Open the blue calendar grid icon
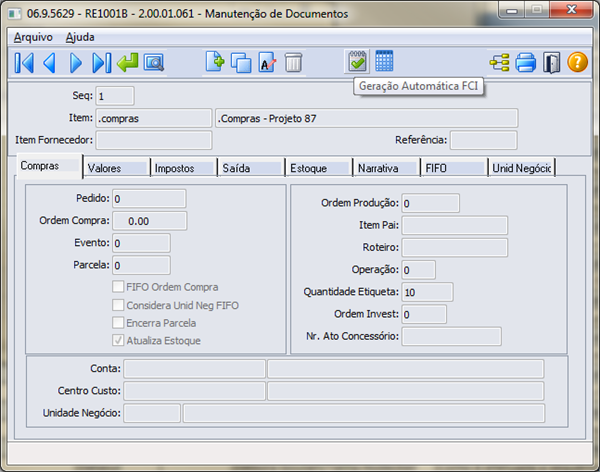This screenshot has height=472, width=600. click(384, 61)
